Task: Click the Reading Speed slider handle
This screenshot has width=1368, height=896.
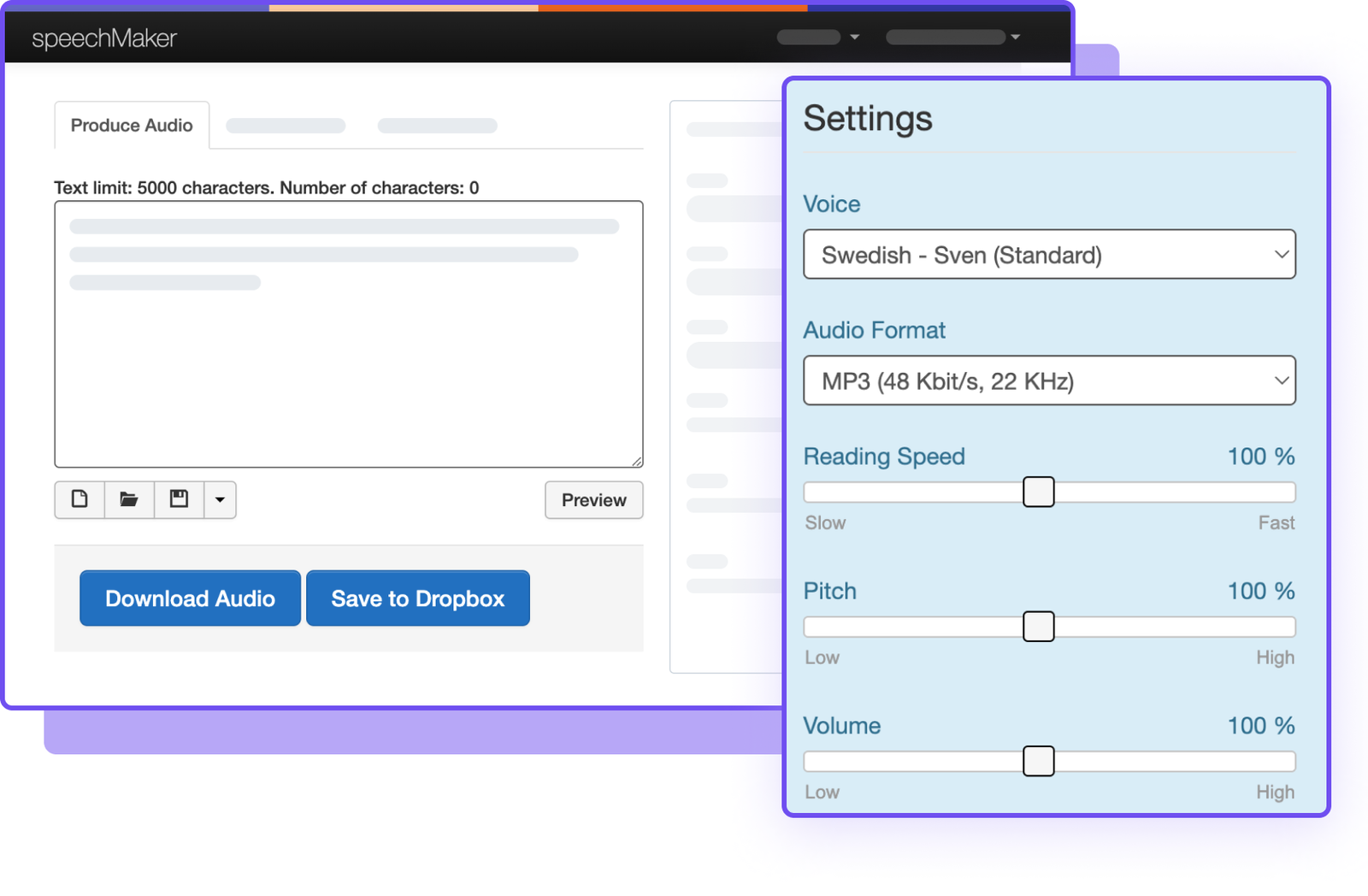Action: tap(1038, 492)
